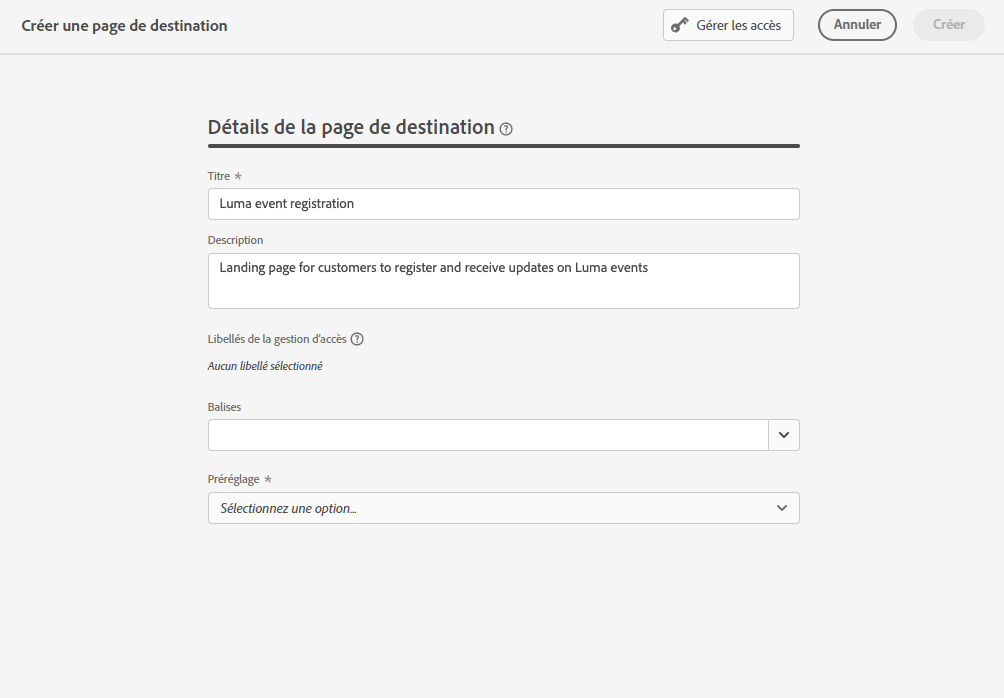Focus the Titre input field
1004x698 pixels.
pos(503,204)
